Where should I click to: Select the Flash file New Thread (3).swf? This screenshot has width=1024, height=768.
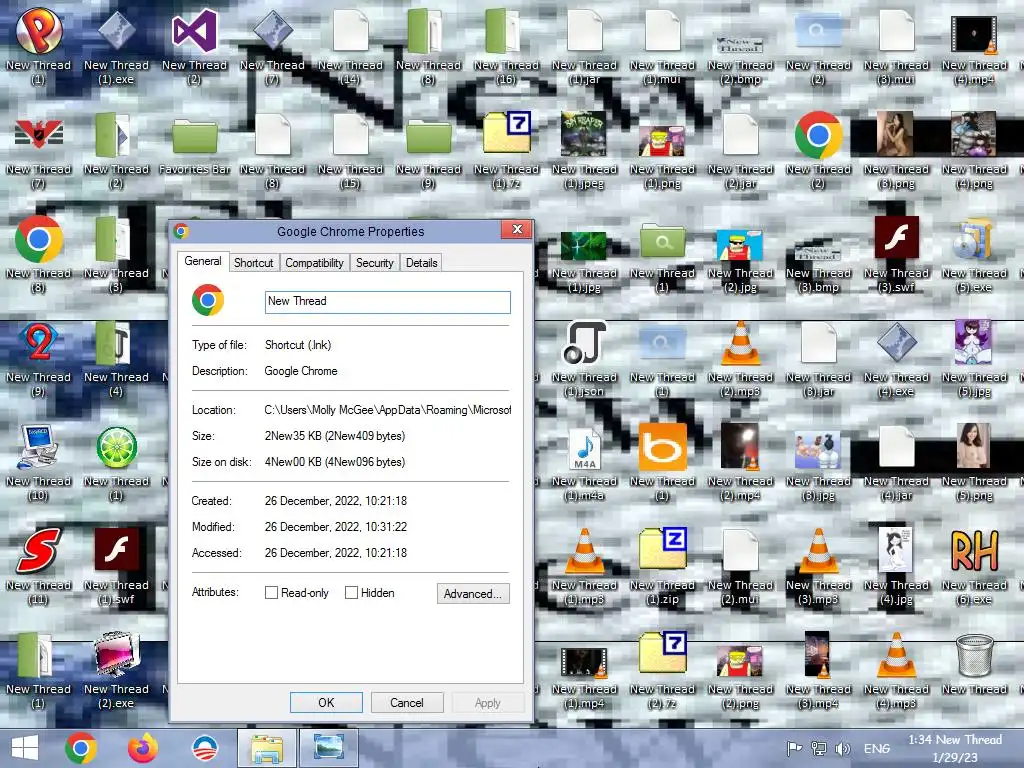point(896,253)
